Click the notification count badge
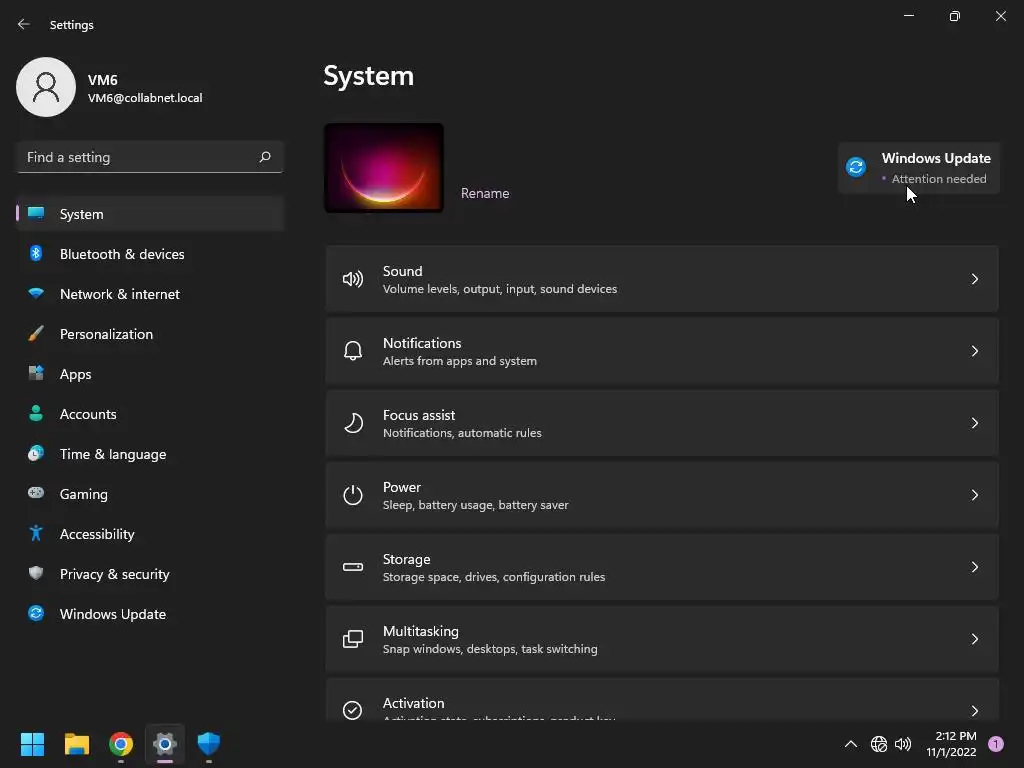1024x768 pixels. (996, 744)
